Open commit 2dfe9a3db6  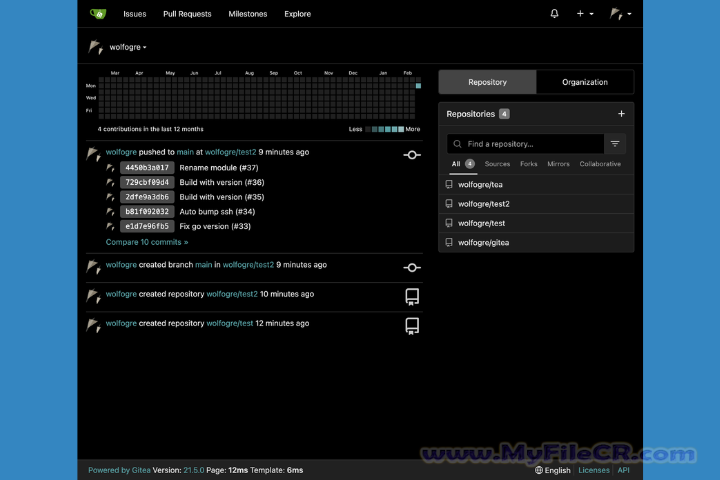147,197
